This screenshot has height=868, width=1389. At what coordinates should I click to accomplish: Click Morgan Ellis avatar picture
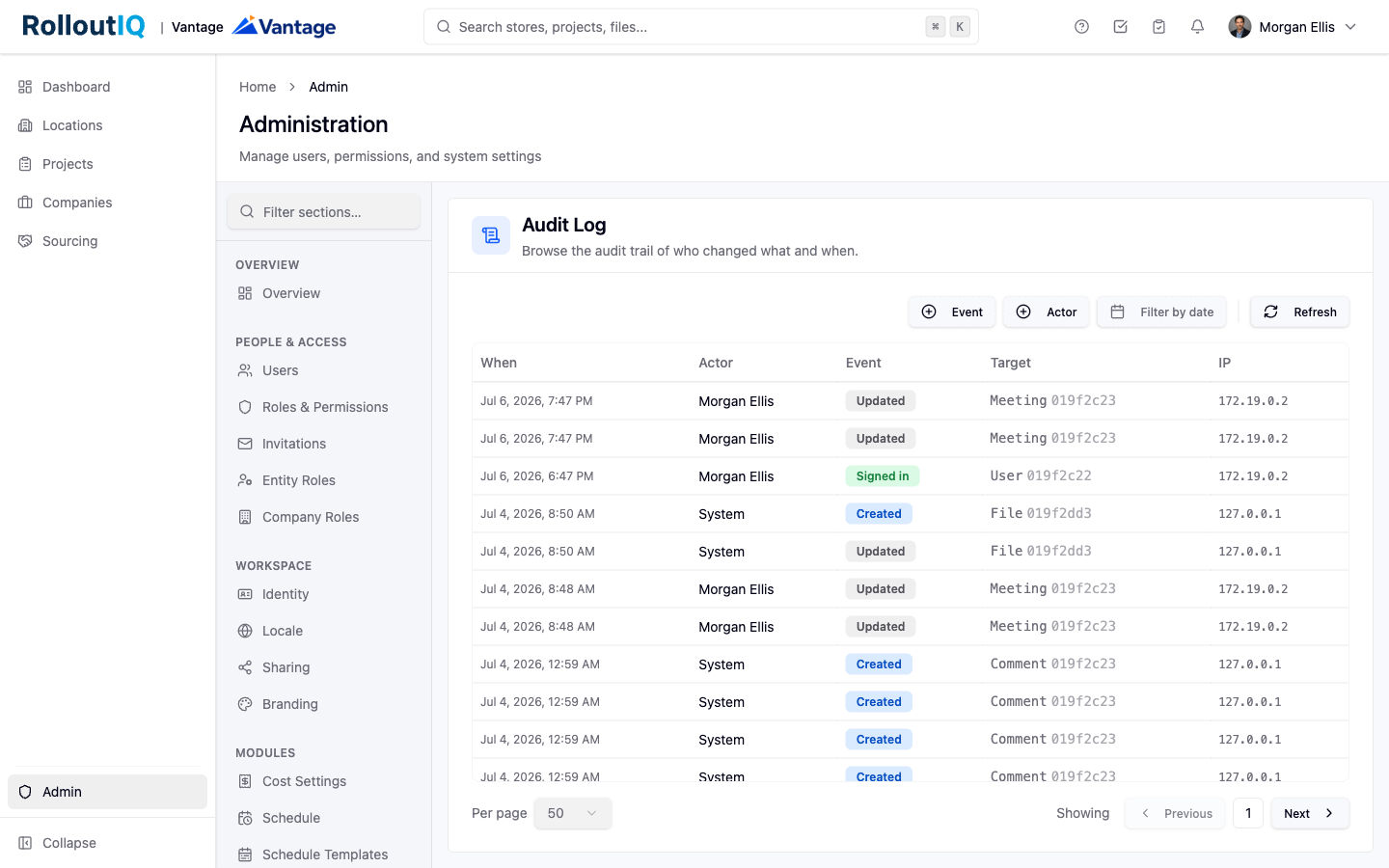coord(1239,27)
